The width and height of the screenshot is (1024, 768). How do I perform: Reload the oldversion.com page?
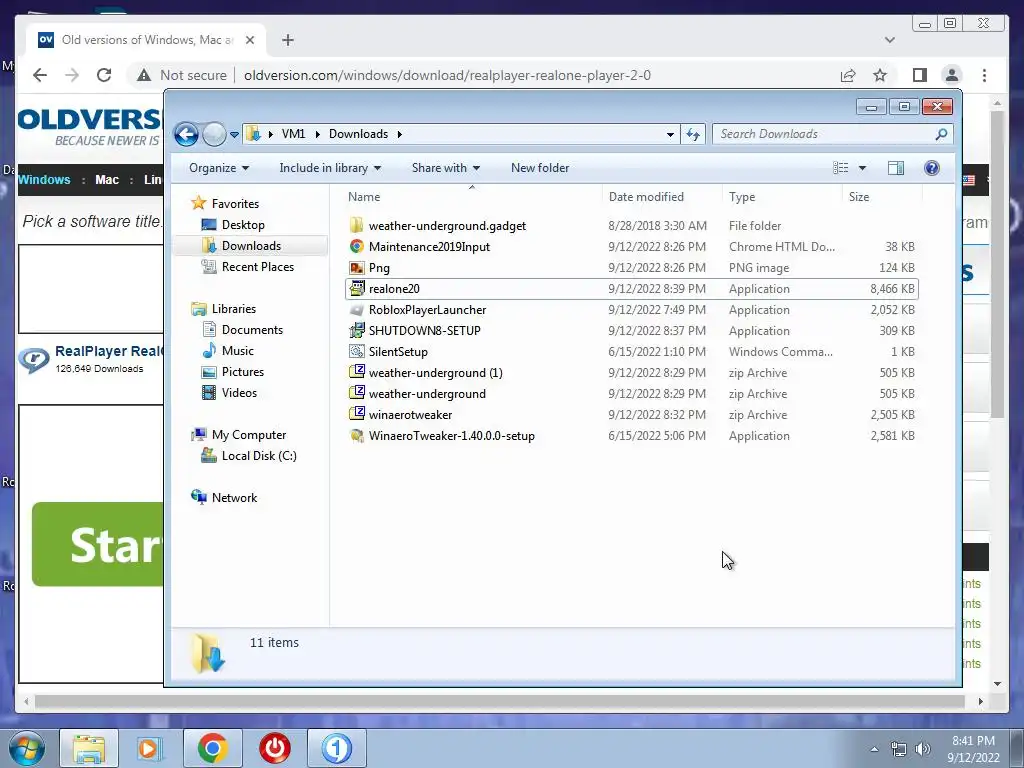pos(104,75)
